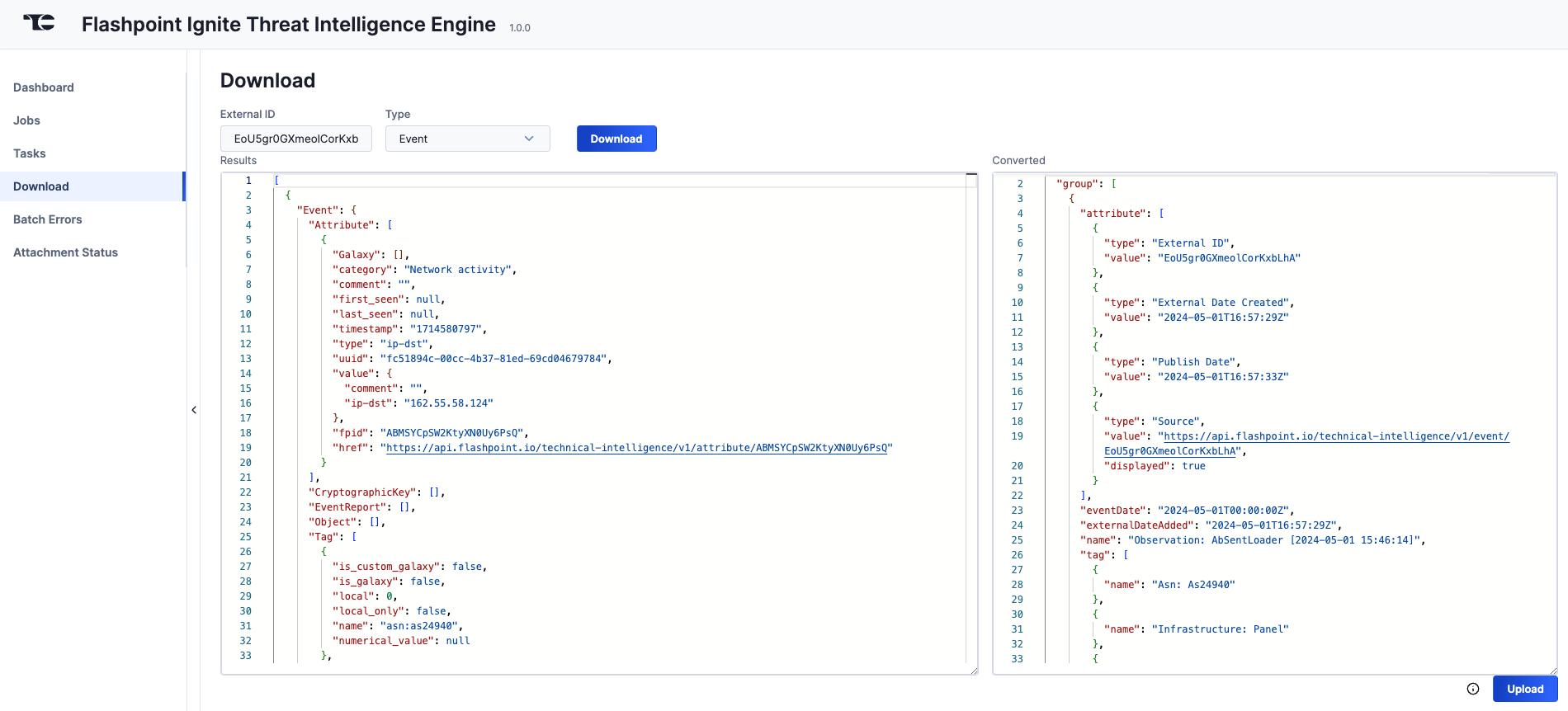Open the Dashboard menu item
The width and height of the screenshot is (1568, 711).
point(44,87)
